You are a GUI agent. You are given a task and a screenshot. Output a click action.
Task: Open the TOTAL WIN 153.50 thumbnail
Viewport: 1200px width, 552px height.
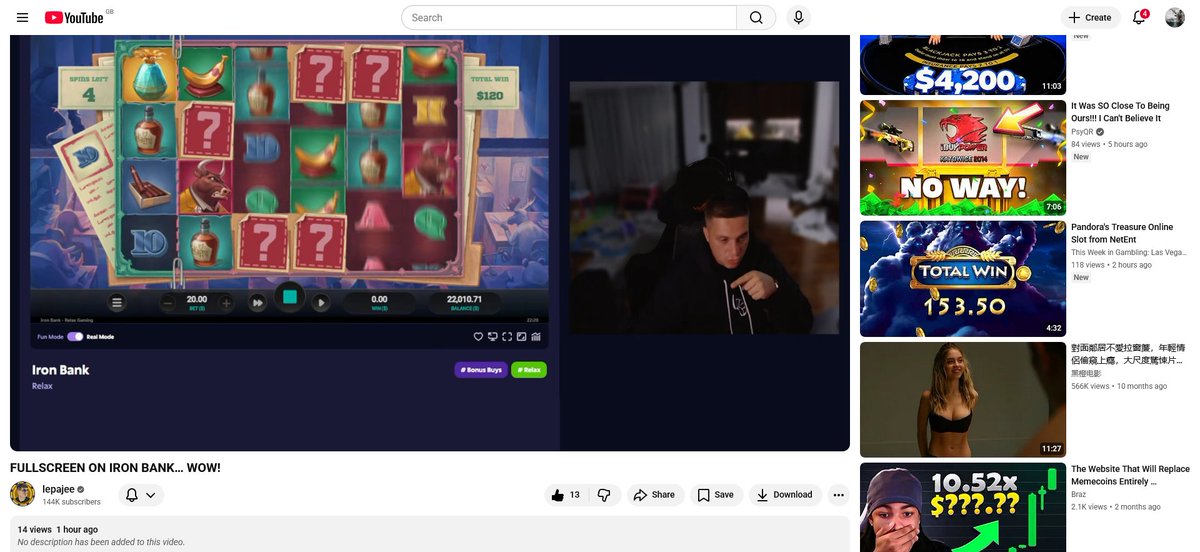[x=963, y=279]
